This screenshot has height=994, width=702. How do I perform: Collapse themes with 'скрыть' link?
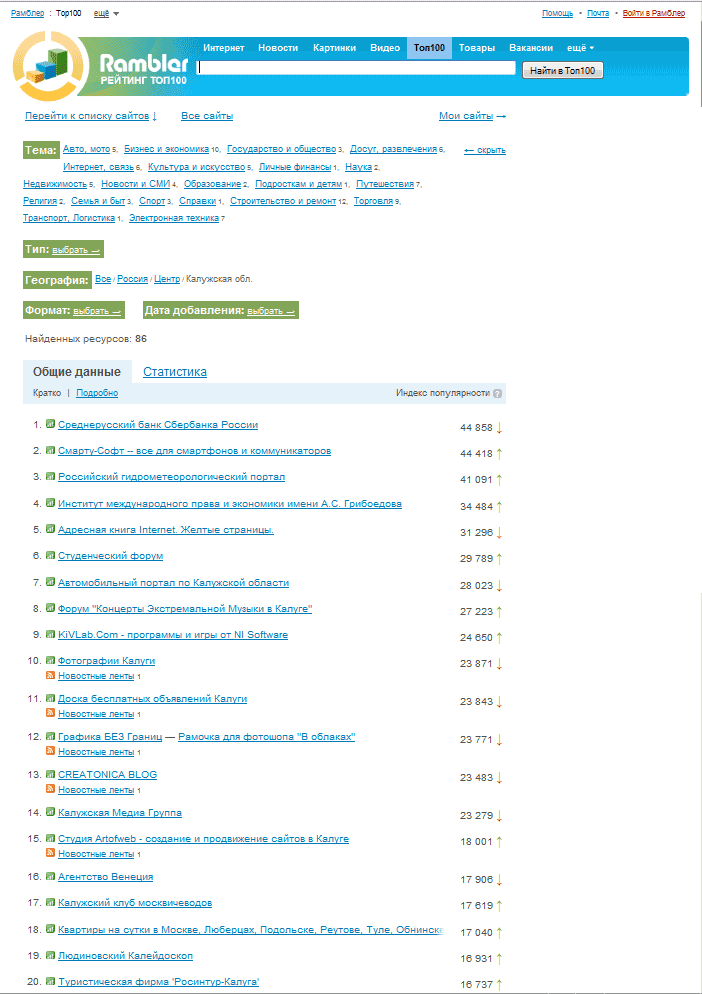(x=485, y=150)
